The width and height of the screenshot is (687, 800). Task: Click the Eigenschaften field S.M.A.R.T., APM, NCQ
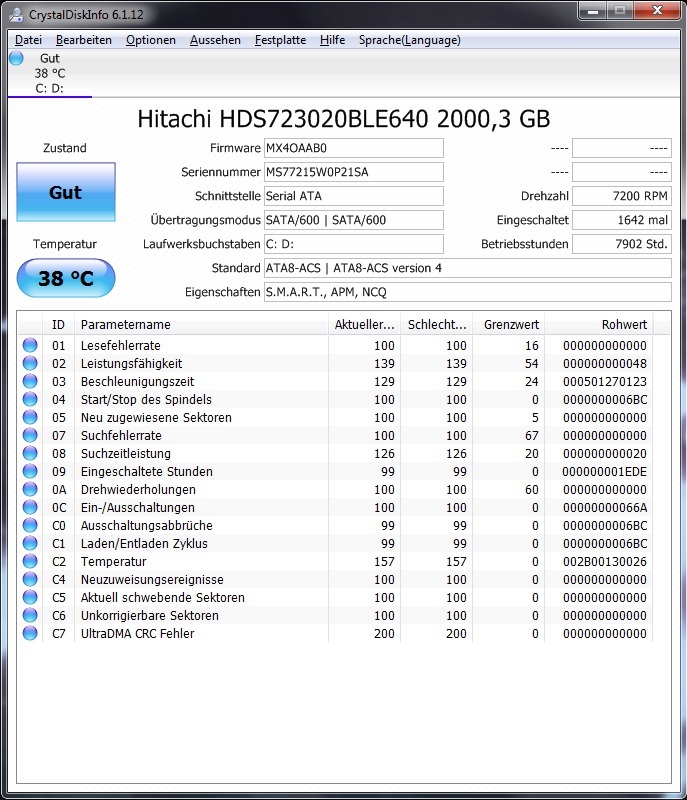tap(468, 292)
